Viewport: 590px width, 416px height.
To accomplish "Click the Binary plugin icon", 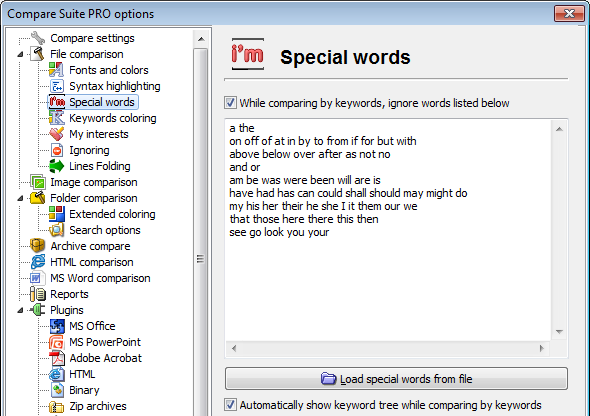I will [56, 390].
